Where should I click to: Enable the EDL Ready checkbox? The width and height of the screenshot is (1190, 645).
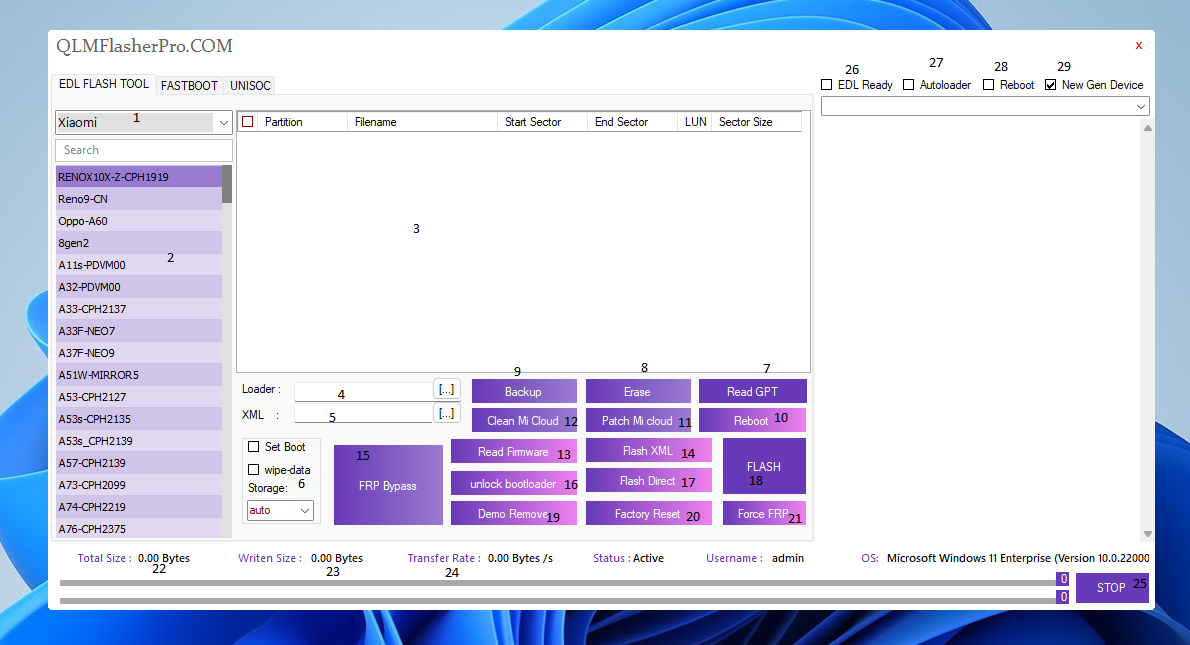826,85
